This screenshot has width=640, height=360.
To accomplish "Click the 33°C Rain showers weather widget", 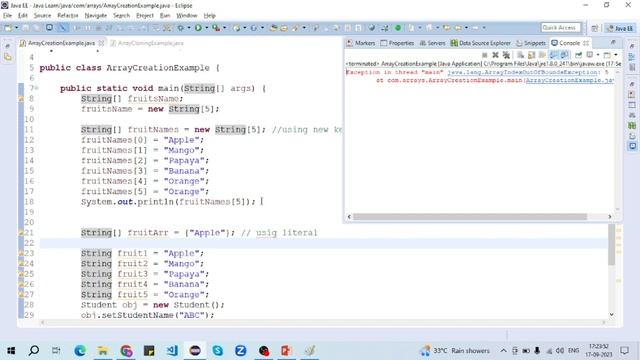I will [x=455, y=351].
